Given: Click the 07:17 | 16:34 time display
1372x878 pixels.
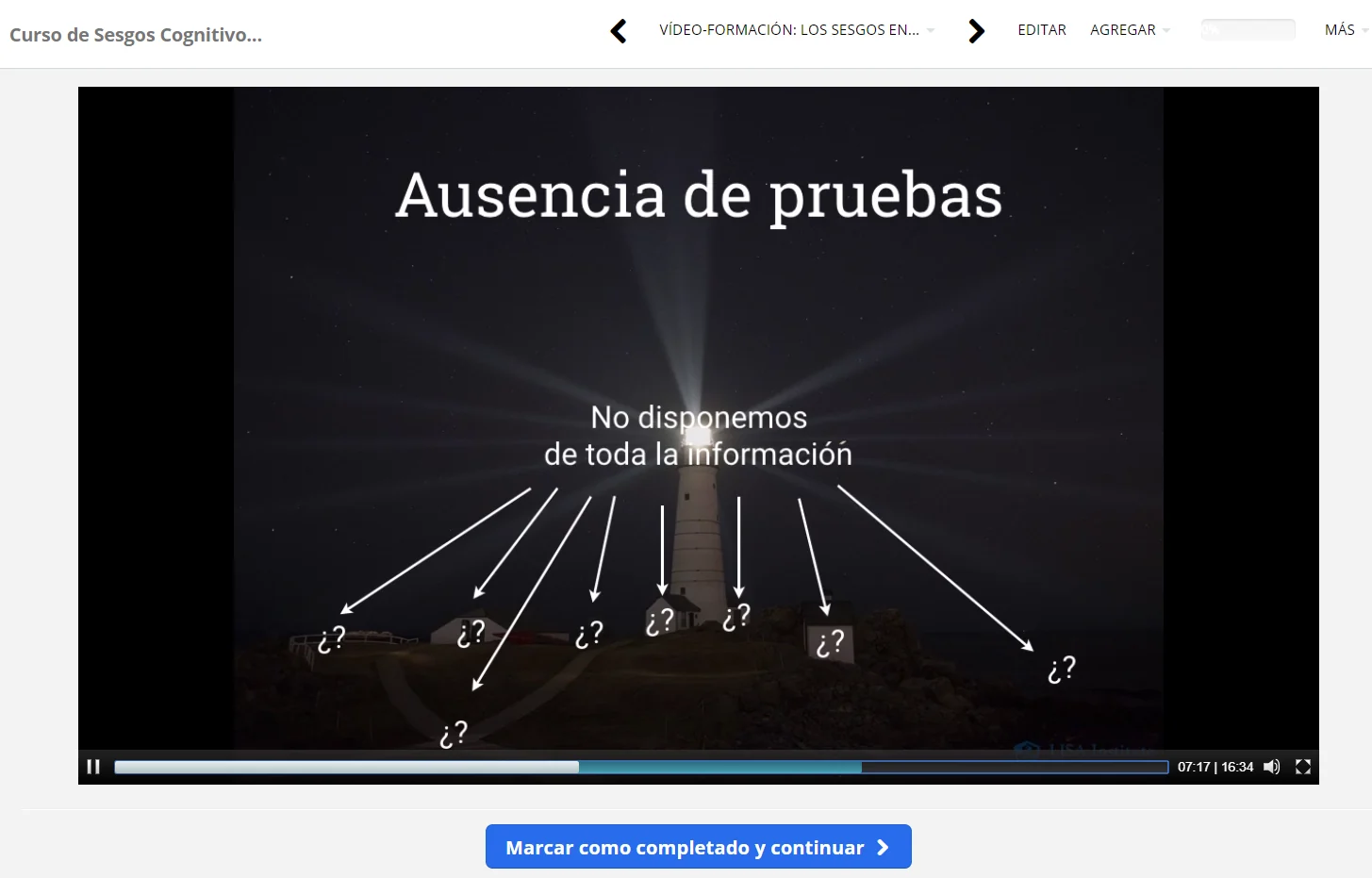Looking at the screenshot, I should coord(1215,767).
